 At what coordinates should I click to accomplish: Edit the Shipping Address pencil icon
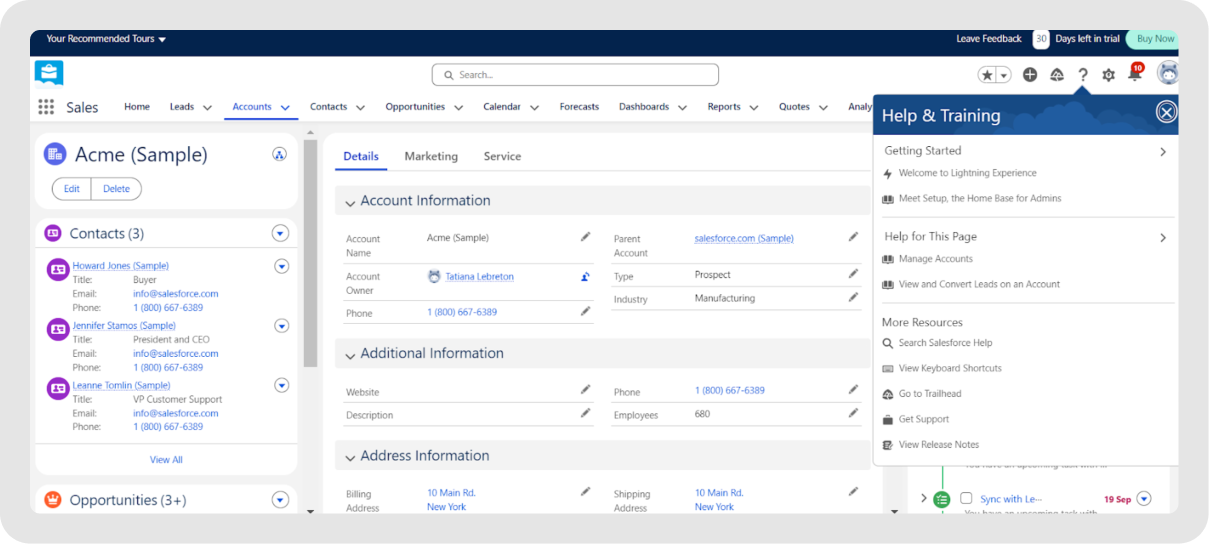853,491
